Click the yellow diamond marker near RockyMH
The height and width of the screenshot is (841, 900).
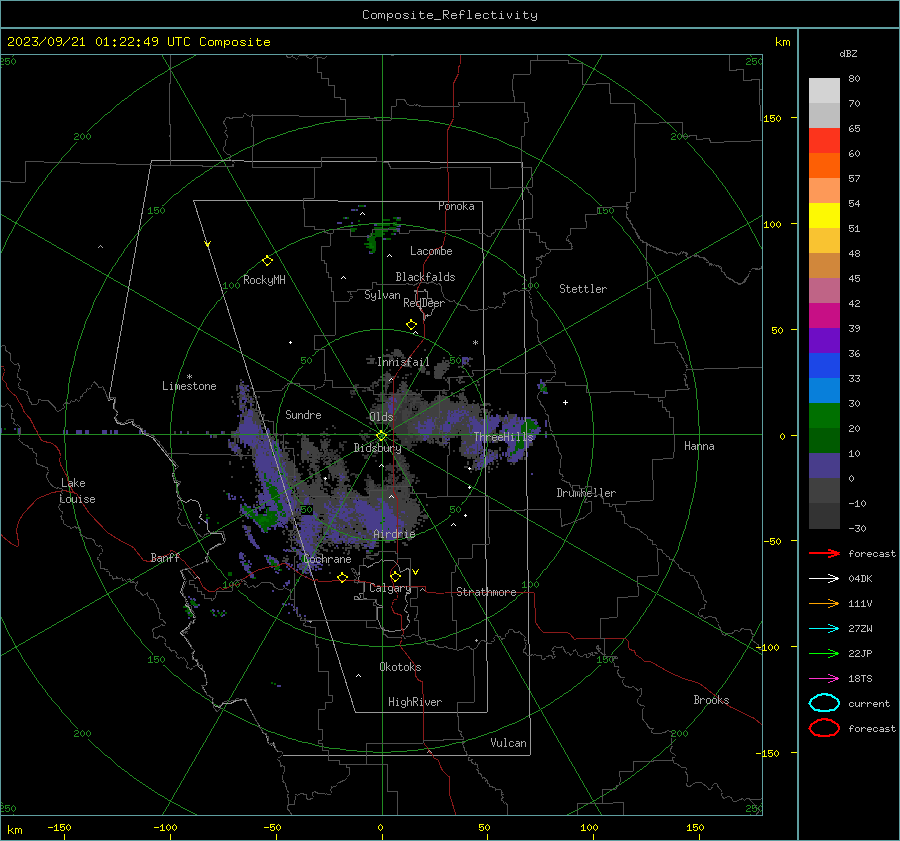point(267,261)
